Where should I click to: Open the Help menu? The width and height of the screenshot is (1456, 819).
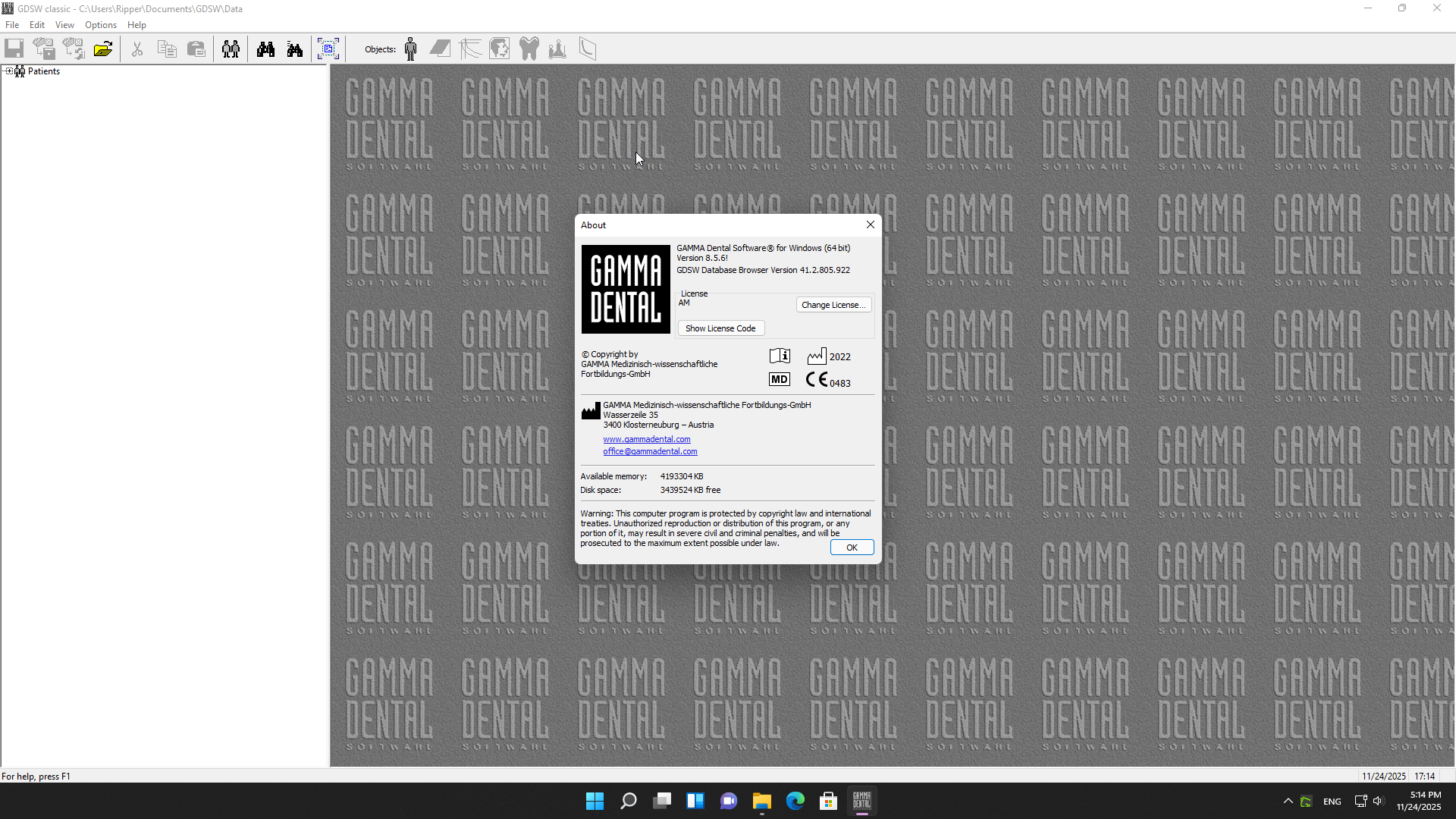[x=136, y=25]
